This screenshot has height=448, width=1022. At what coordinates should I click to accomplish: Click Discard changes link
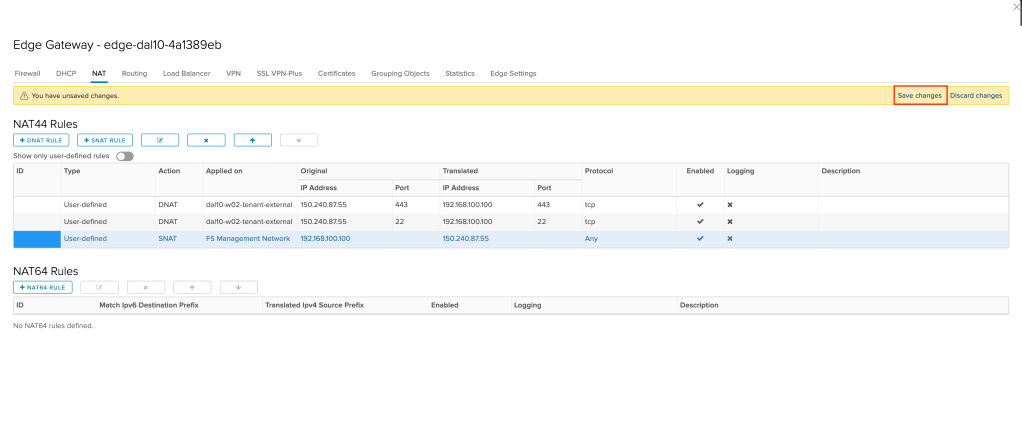pos(976,95)
